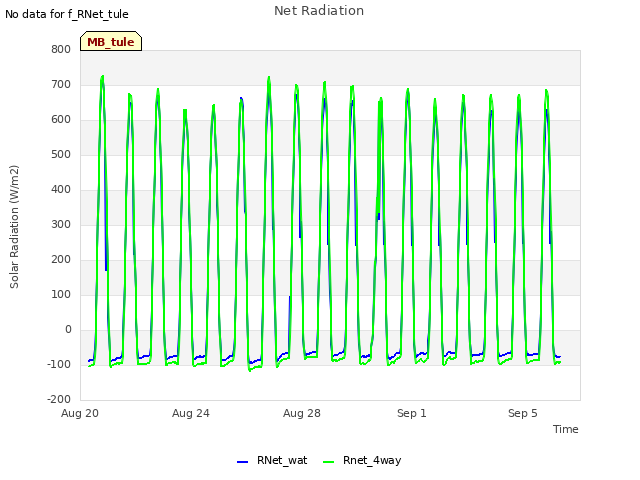Click the Sep 1 x-axis tick label
Screen dimensions: 640x480
point(412,413)
